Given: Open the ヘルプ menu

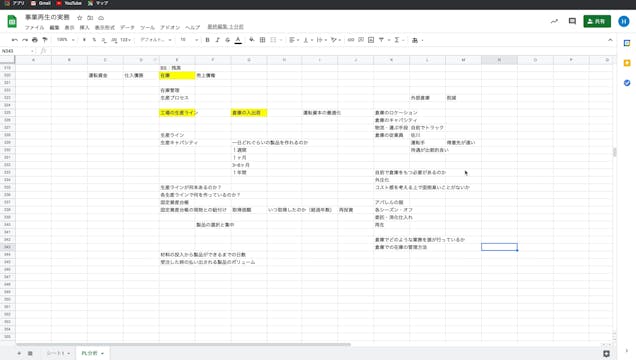Looking at the screenshot, I should tap(193, 28).
